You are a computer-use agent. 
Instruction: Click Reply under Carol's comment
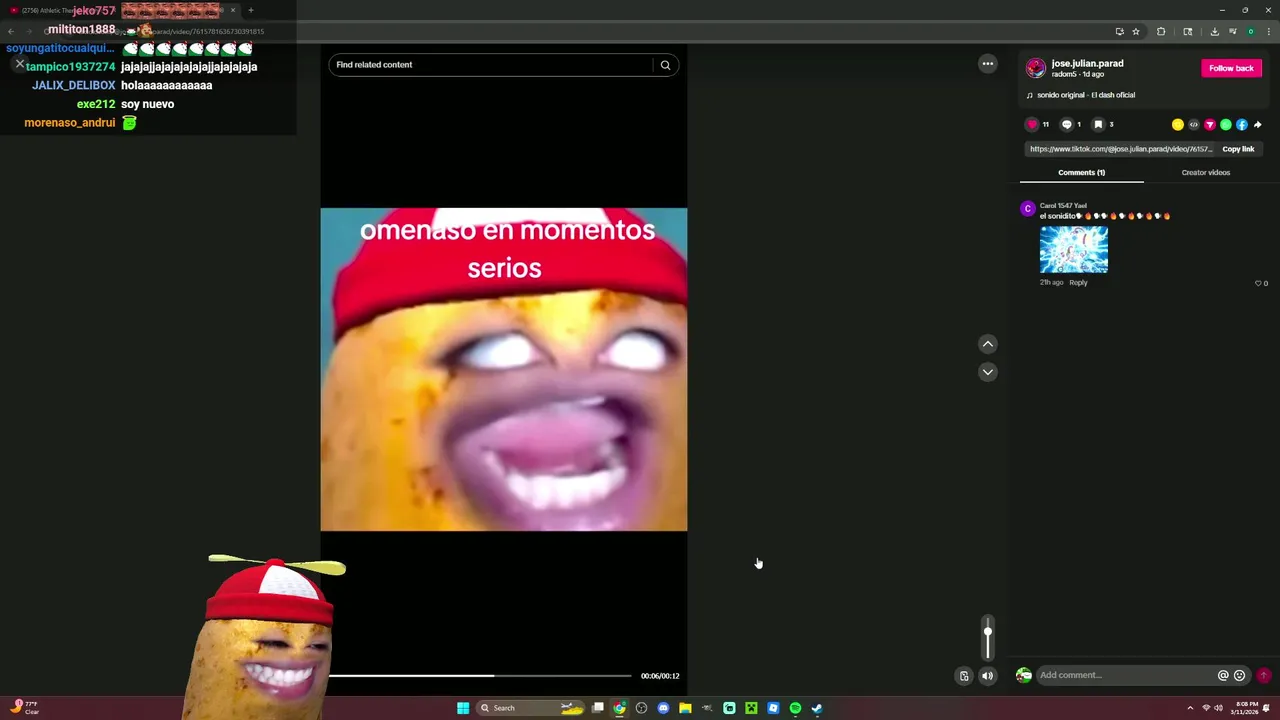[1078, 283]
